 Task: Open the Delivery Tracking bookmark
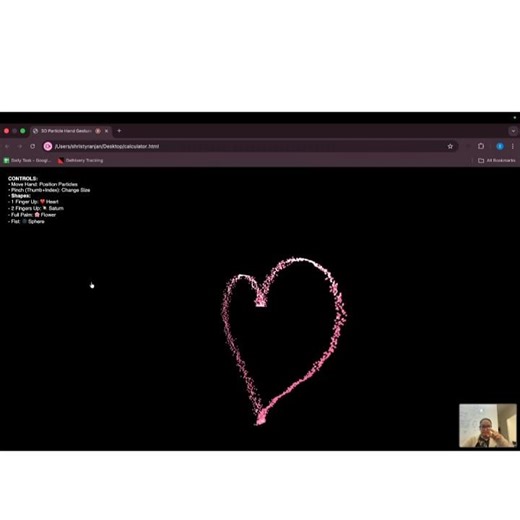pyautogui.click(x=80, y=161)
